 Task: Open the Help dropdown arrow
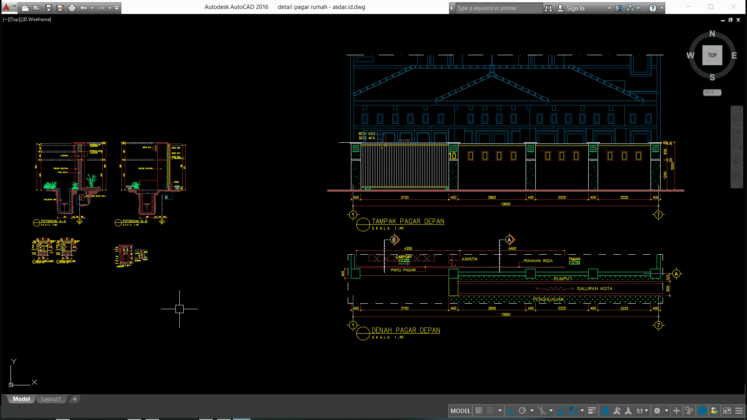click(x=662, y=8)
